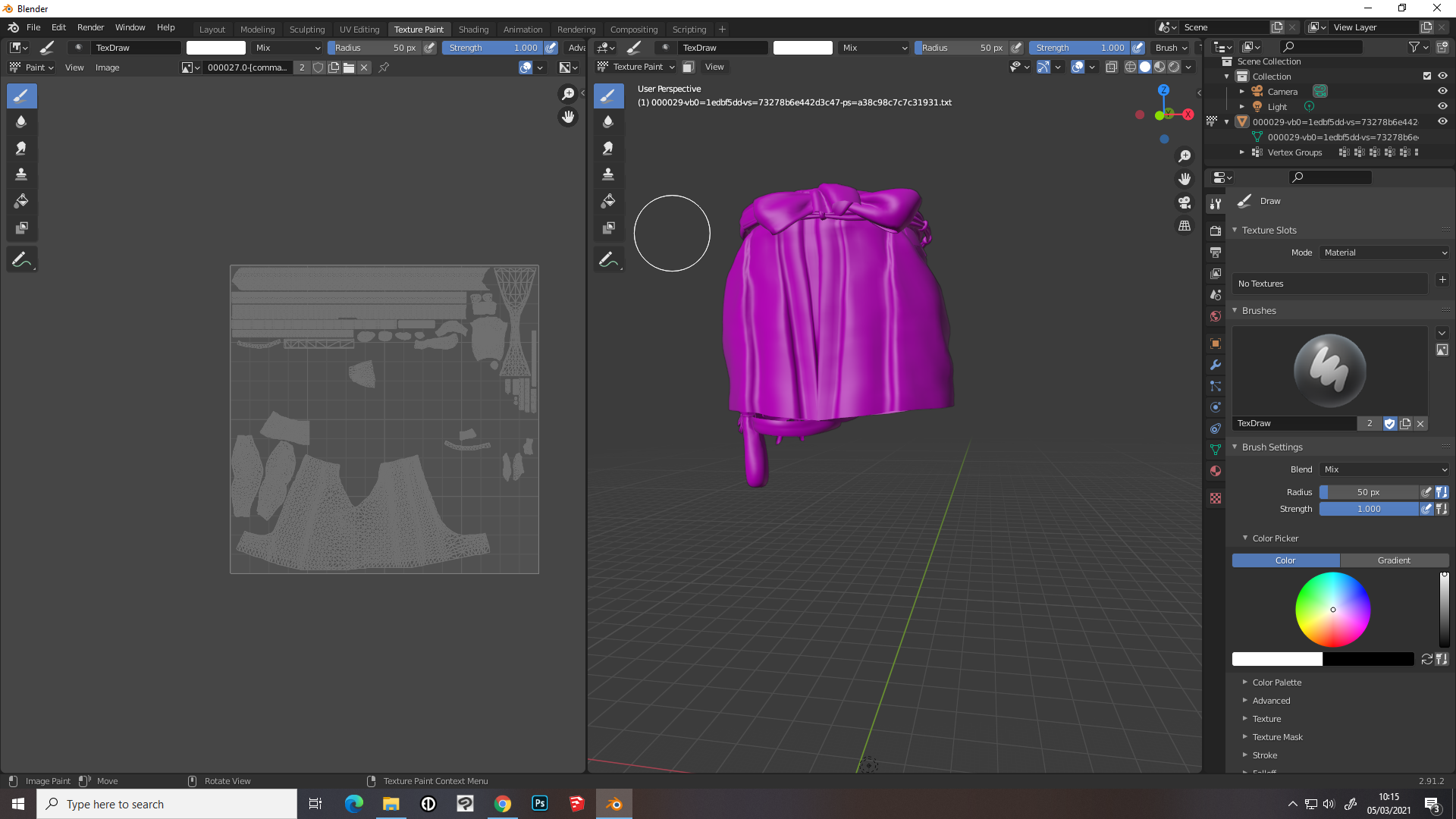Select the Annotate tool in the image editor
Screen dimensions: 1456x819
(21, 259)
